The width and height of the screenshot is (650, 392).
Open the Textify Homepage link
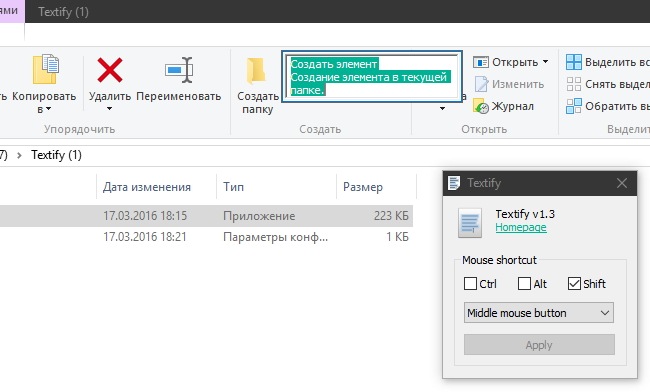pos(521,227)
